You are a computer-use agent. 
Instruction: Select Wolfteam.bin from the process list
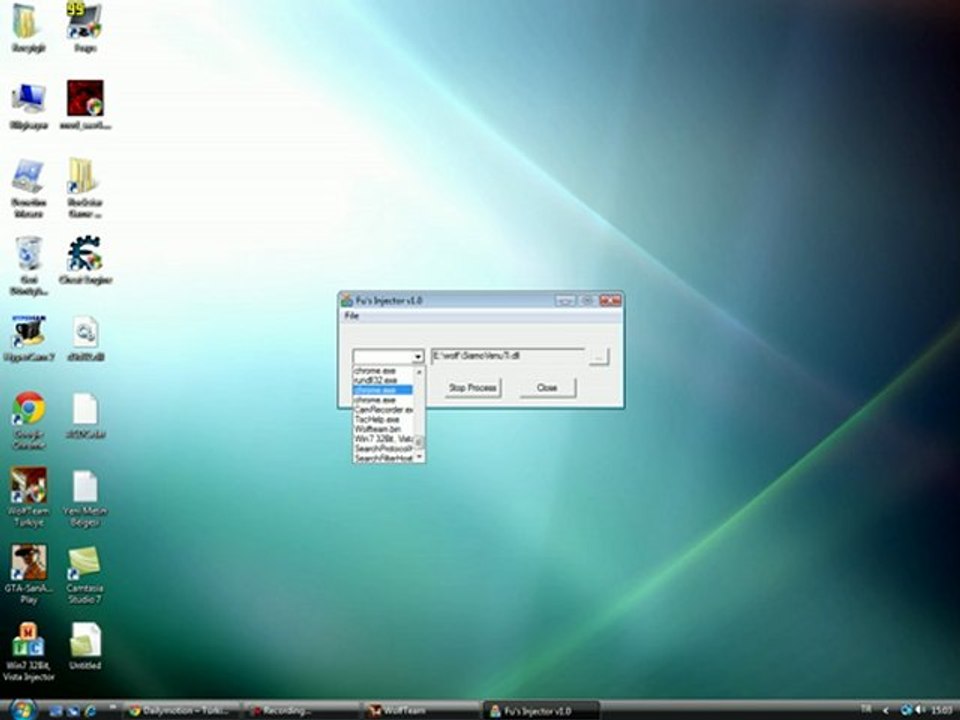(x=383, y=429)
